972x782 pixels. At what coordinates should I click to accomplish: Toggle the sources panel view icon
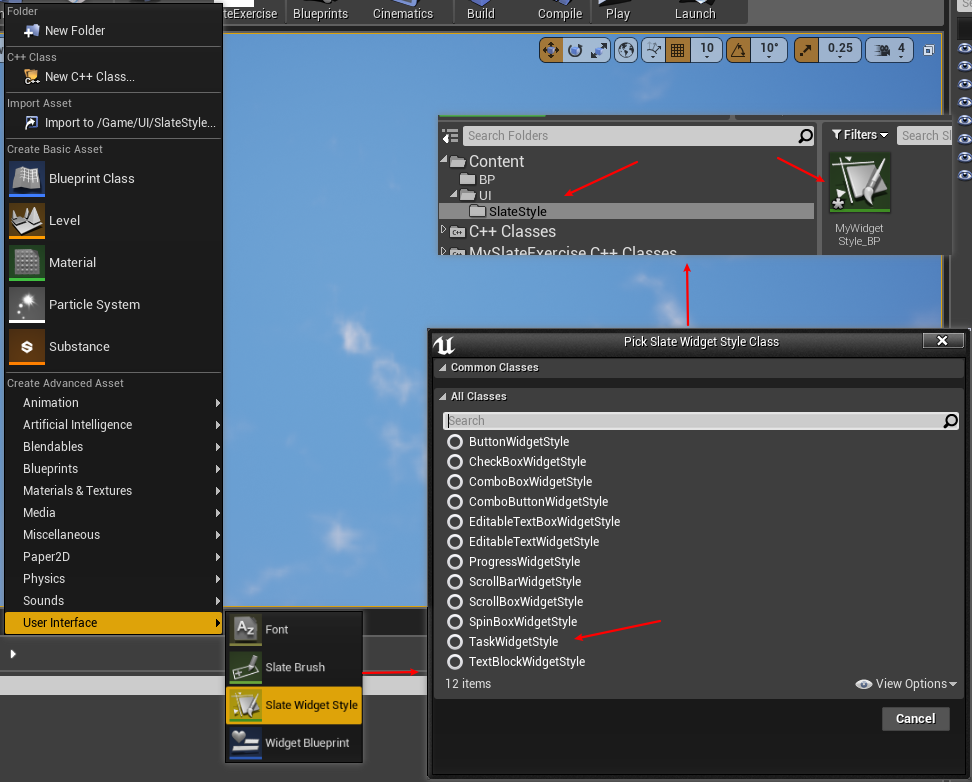450,136
